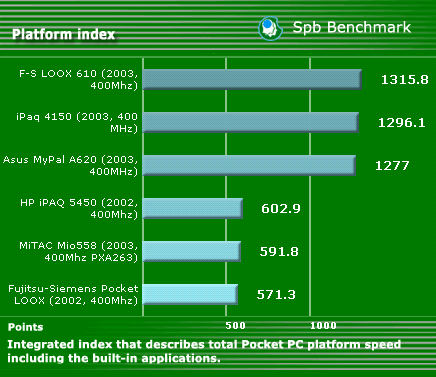Click the Points axis label
The image size is (436, 377).
26,327
